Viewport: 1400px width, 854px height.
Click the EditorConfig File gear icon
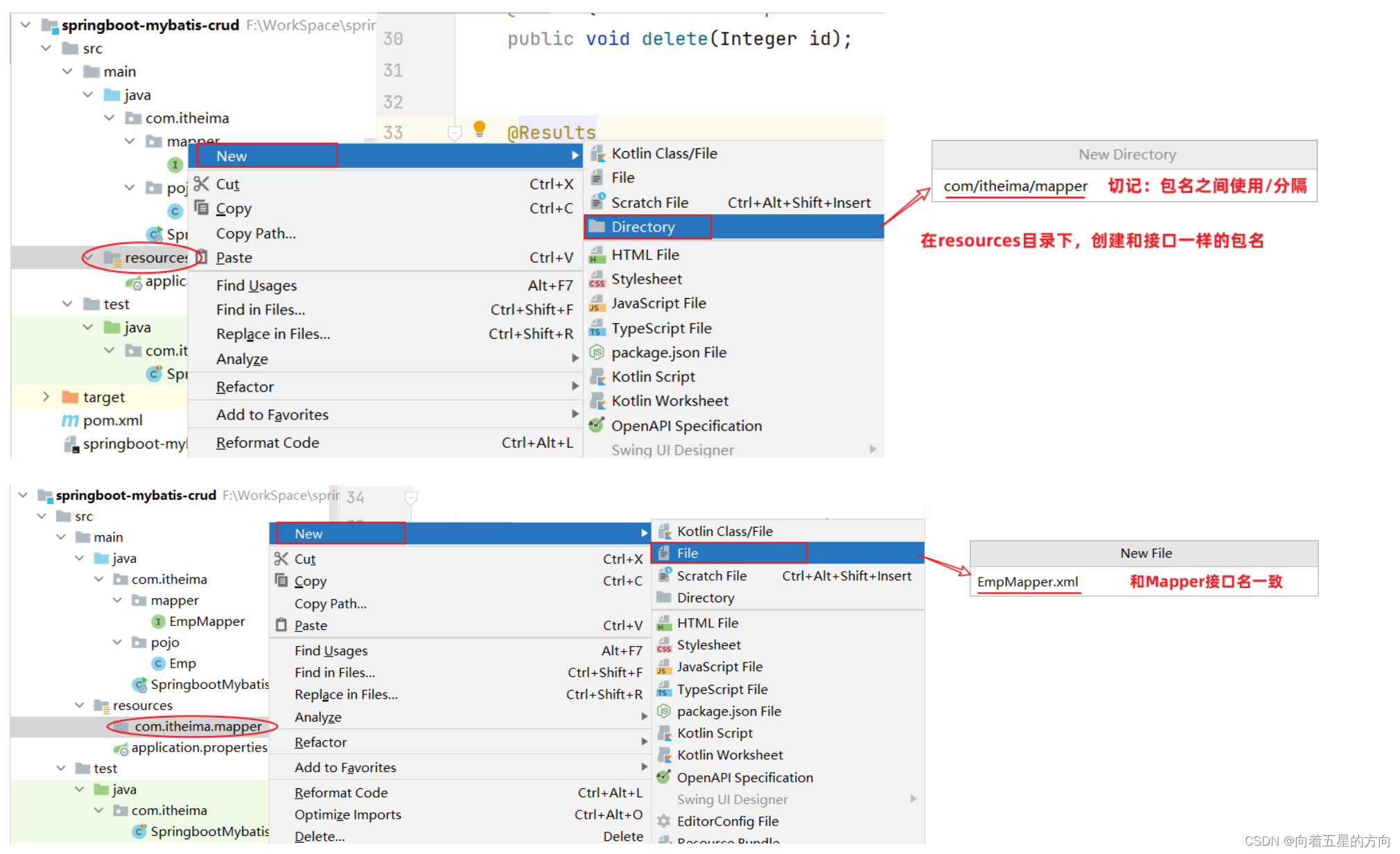pyautogui.click(x=663, y=821)
